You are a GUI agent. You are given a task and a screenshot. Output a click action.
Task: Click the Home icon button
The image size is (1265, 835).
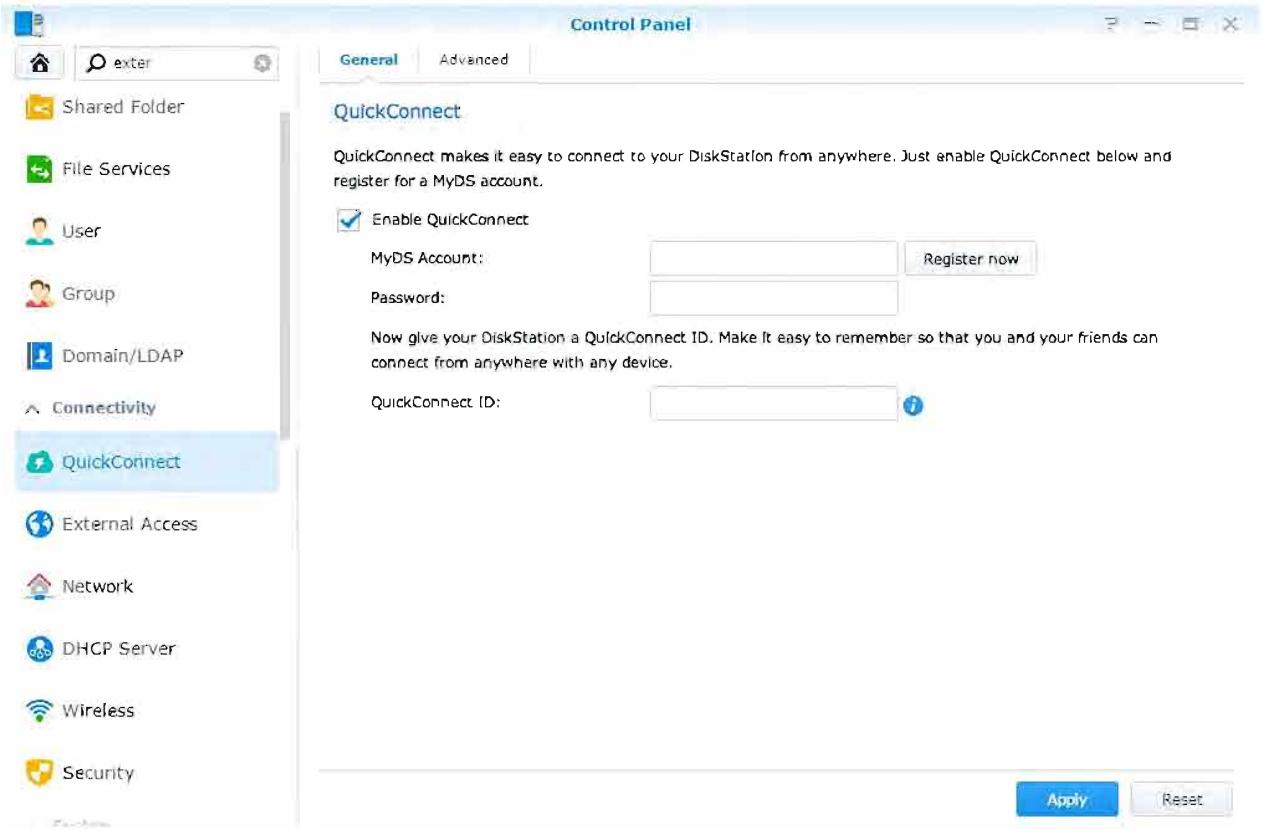[41, 63]
